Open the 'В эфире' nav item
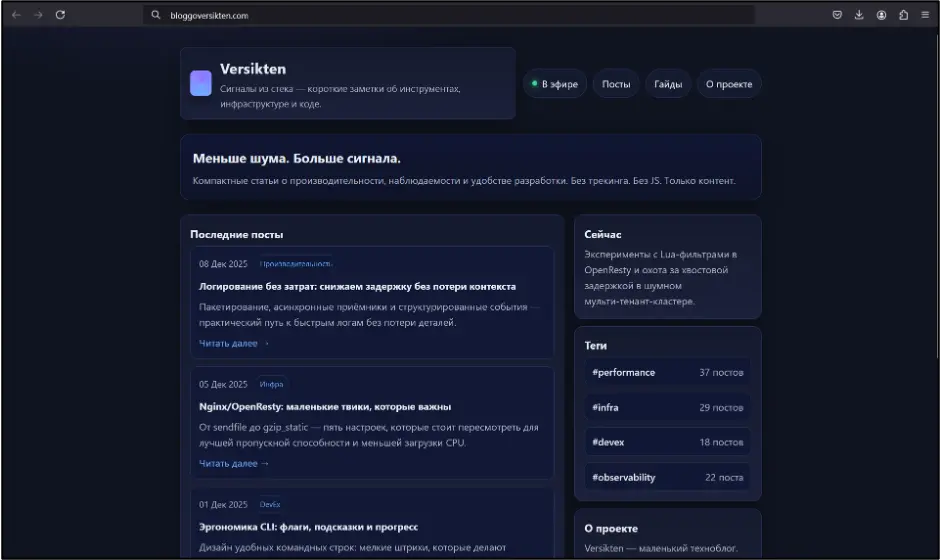 [x=555, y=84]
